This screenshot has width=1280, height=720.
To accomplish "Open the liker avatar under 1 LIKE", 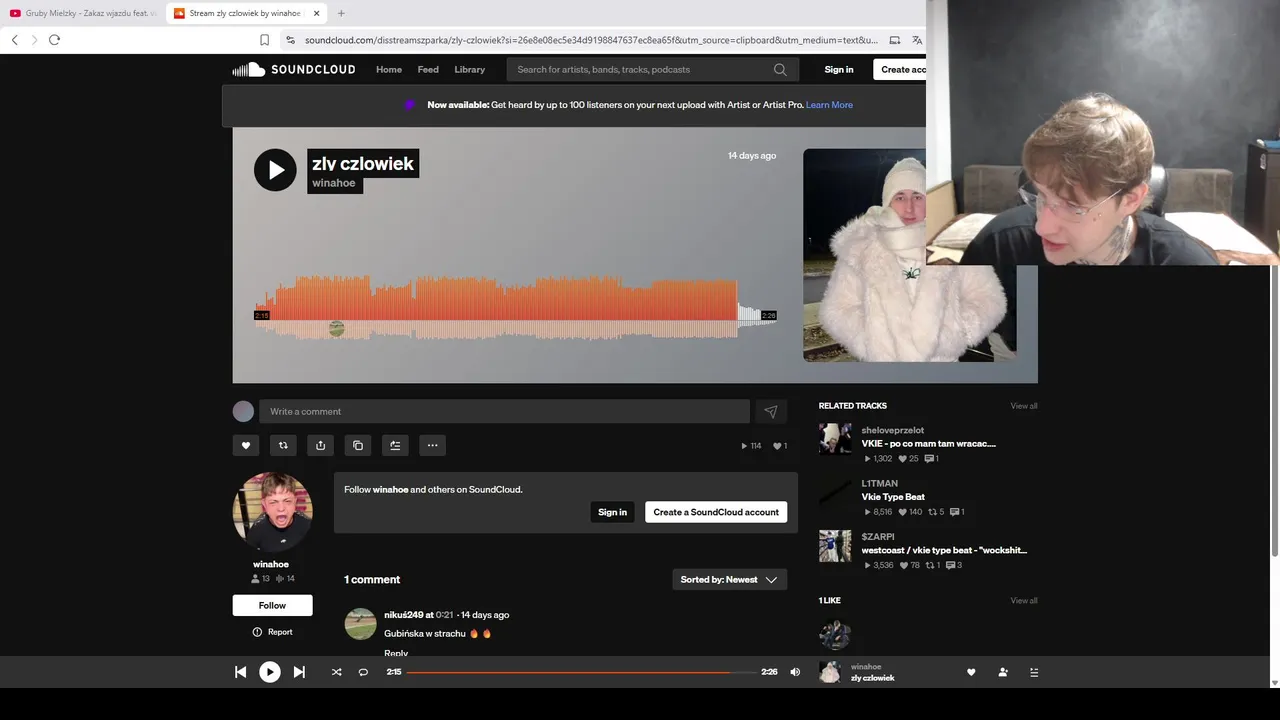I will click(835, 635).
